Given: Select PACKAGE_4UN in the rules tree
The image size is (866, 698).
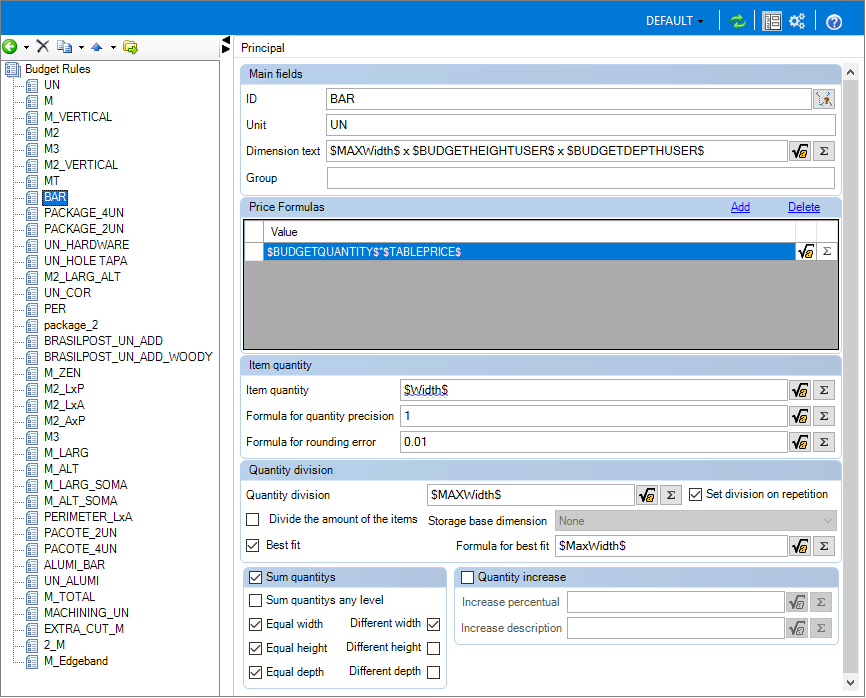Looking at the screenshot, I should click(x=84, y=213).
